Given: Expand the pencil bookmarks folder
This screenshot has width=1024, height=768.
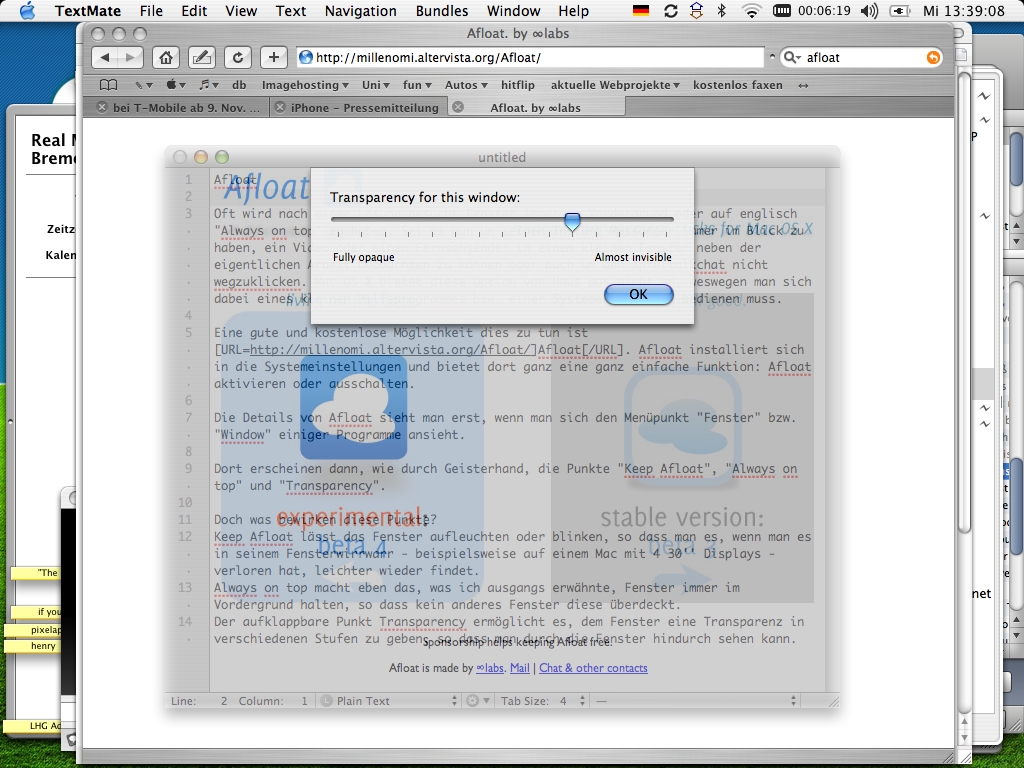Looking at the screenshot, I should coord(144,85).
